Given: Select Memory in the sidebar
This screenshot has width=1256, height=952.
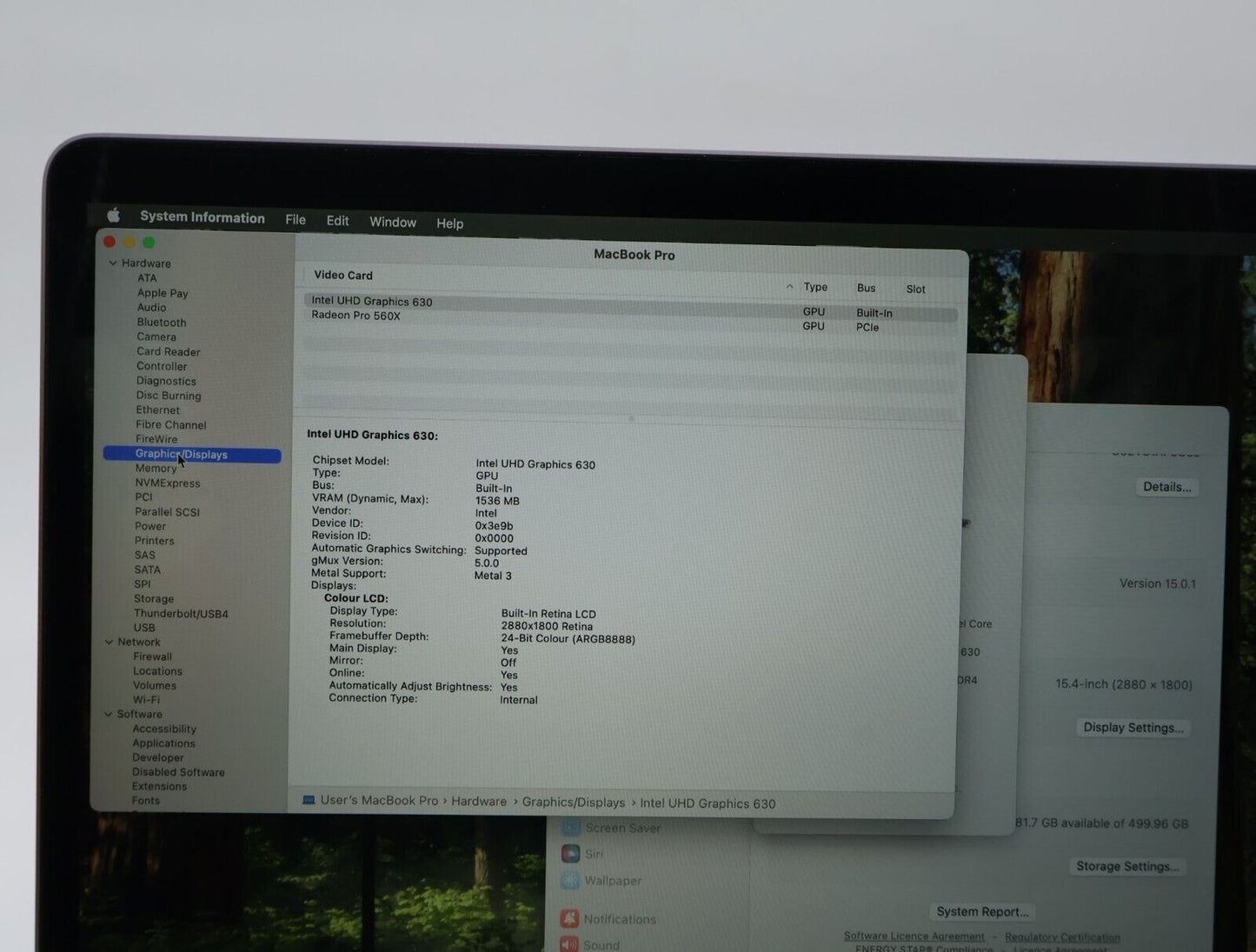Looking at the screenshot, I should pos(156,469).
